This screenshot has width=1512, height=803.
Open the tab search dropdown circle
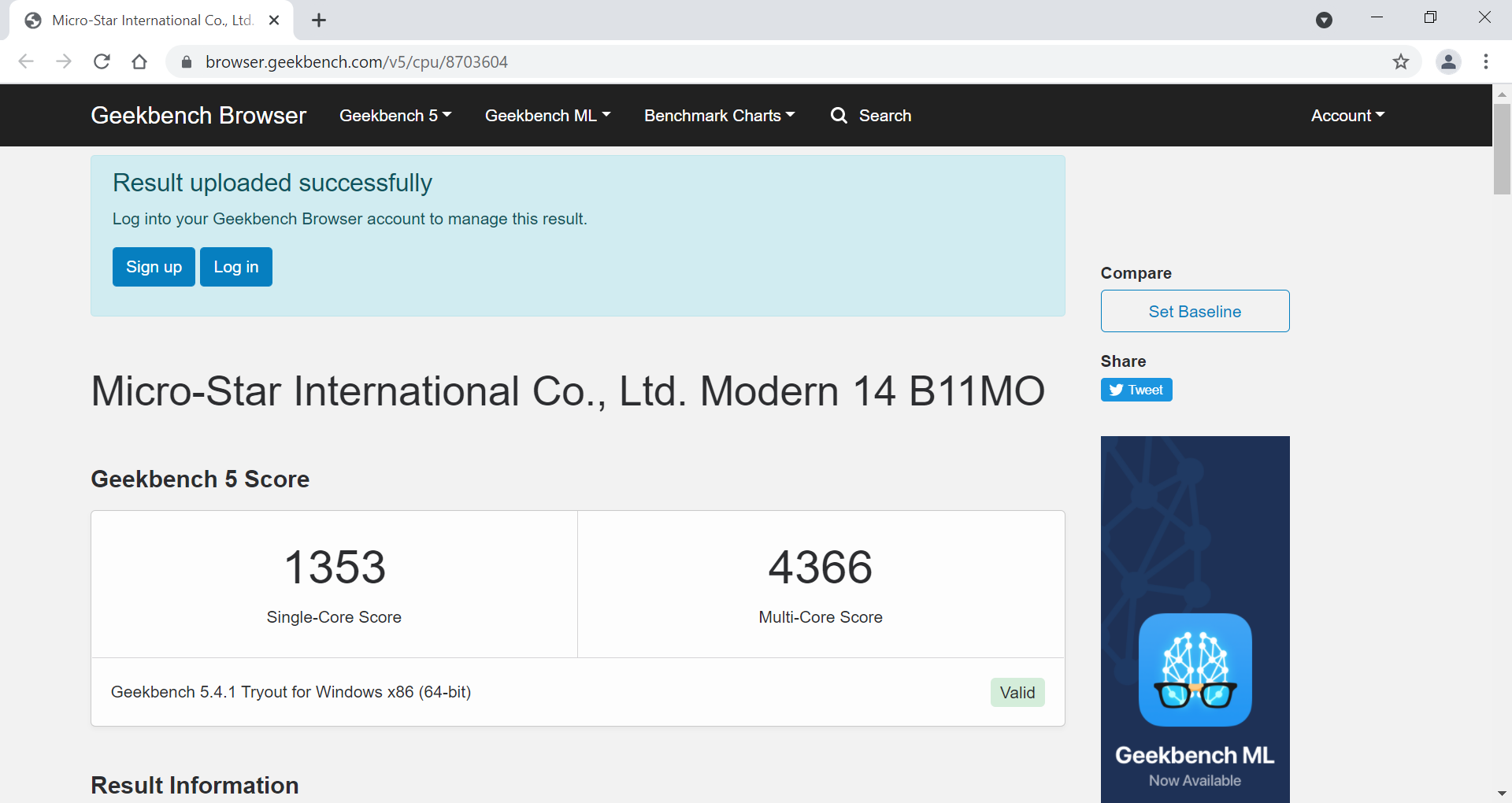click(x=1324, y=20)
